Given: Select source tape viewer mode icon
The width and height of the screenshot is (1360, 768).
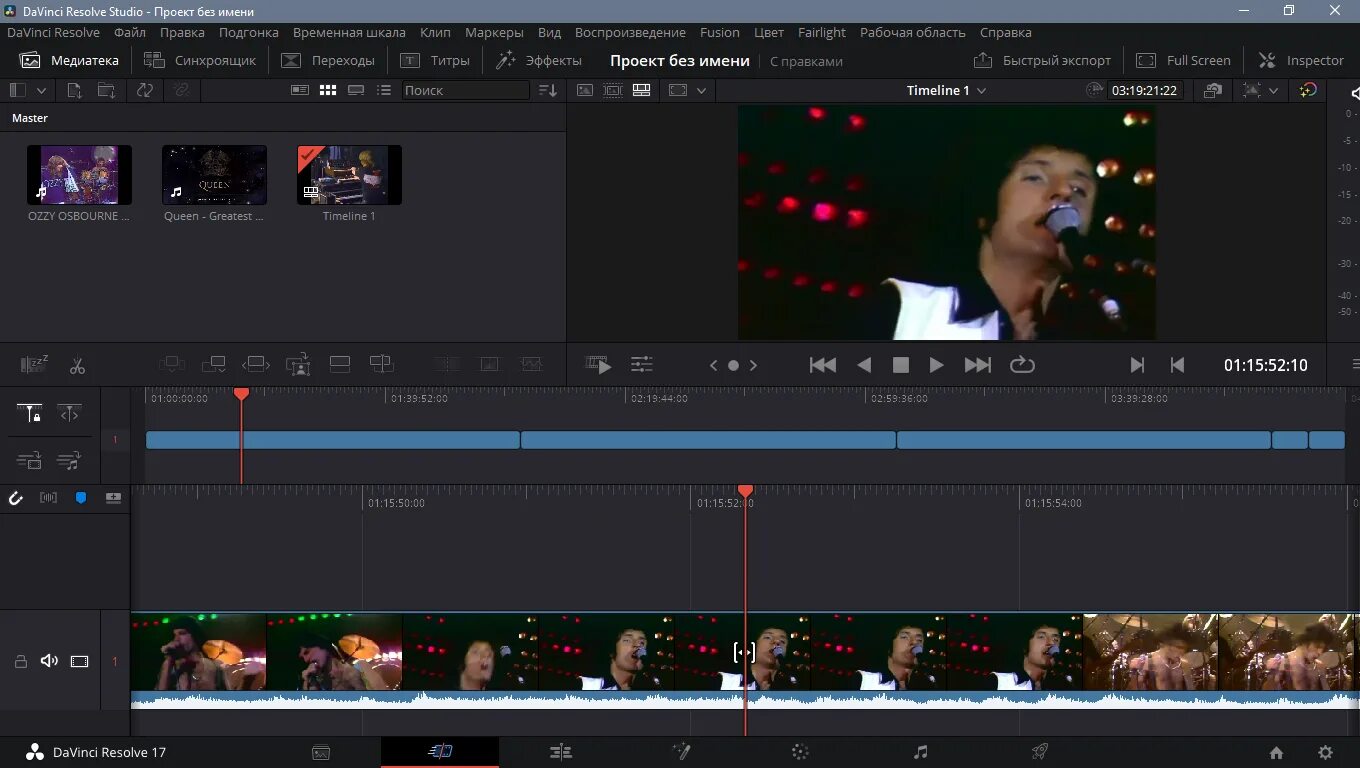Looking at the screenshot, I should click(x=613, y=90).
